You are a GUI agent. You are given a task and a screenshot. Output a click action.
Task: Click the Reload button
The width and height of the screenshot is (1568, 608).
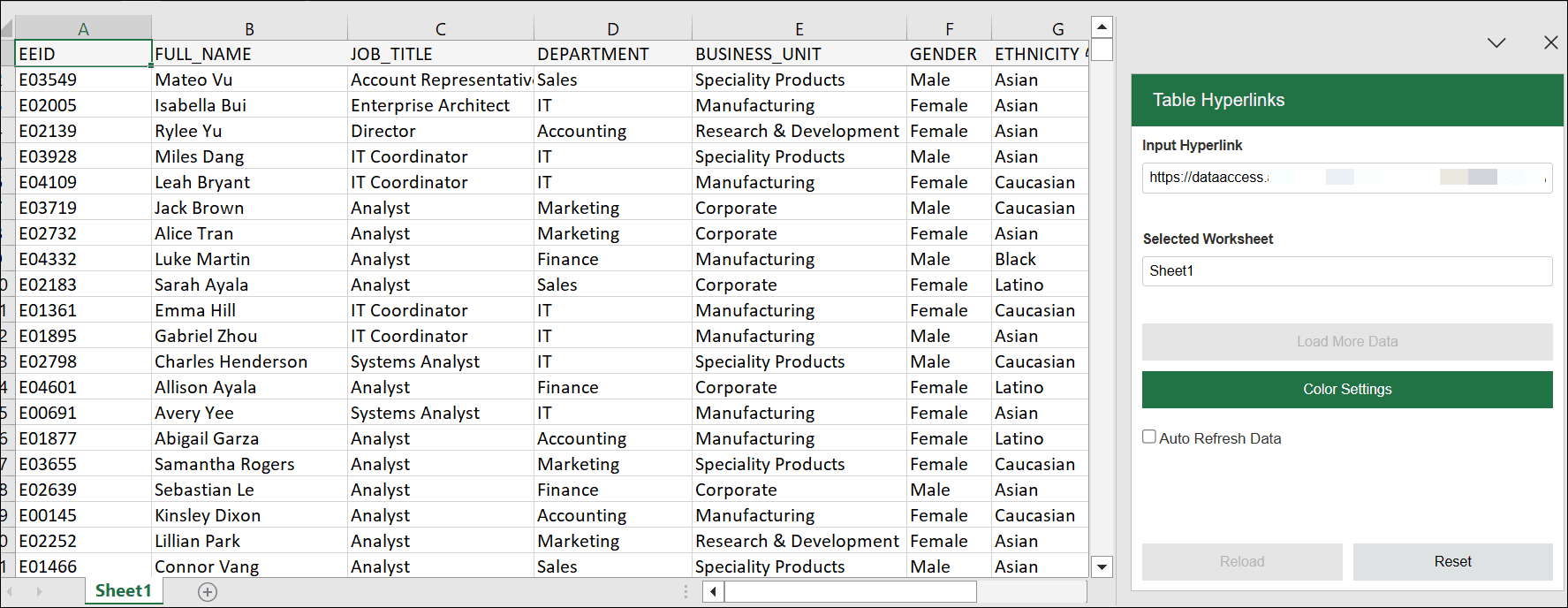coord(1242,561)
